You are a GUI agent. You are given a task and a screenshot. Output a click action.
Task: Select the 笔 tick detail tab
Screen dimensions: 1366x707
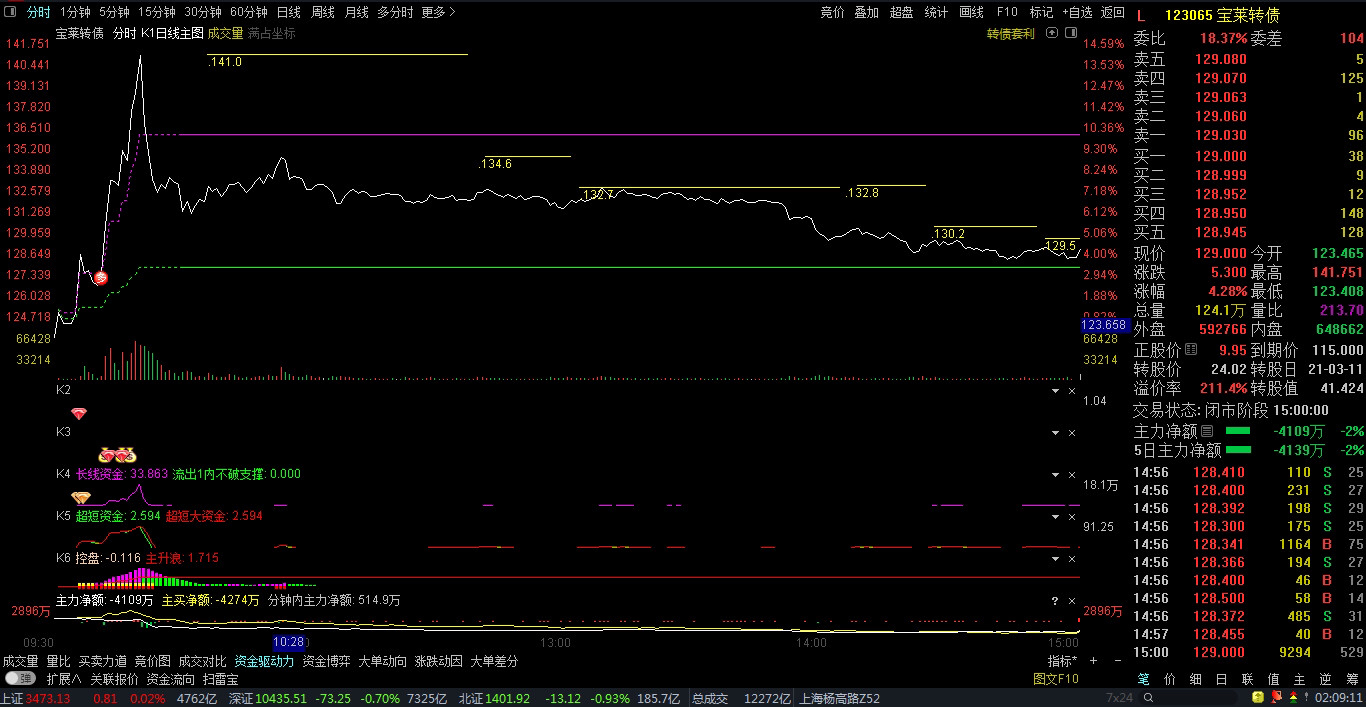click(1144, 679)
